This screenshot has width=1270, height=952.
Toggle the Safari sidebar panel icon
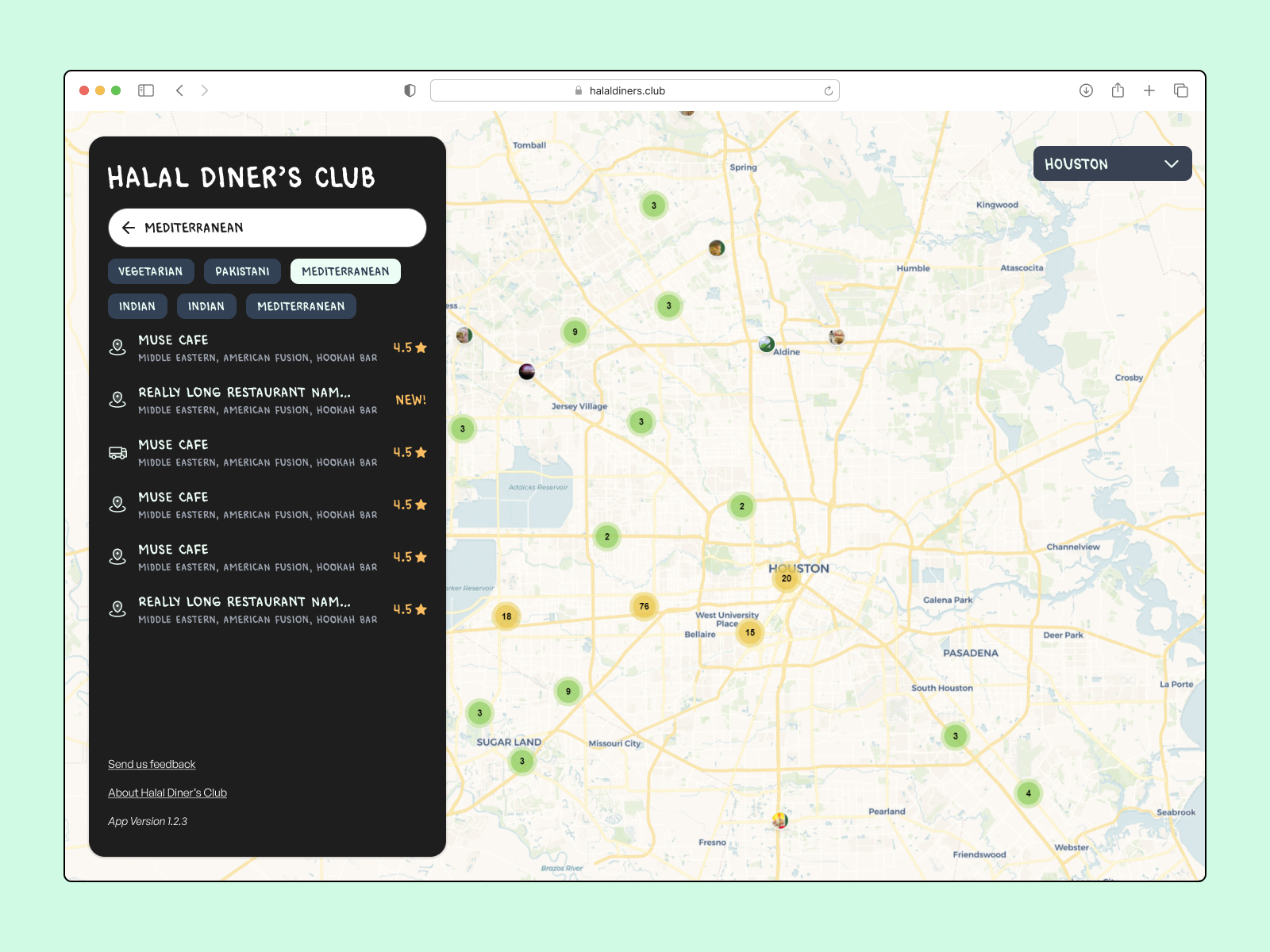pos(146,90)
